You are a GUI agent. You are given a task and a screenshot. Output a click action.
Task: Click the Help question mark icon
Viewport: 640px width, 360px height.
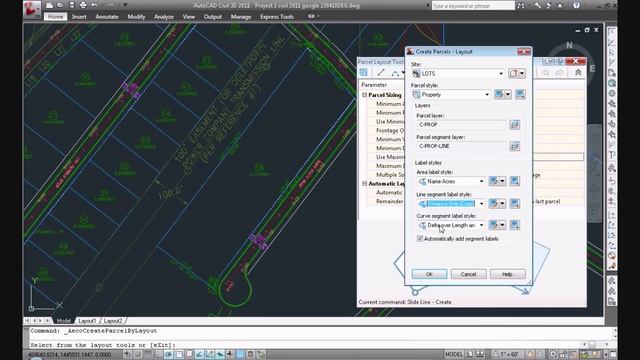click(x=576, y=5)
